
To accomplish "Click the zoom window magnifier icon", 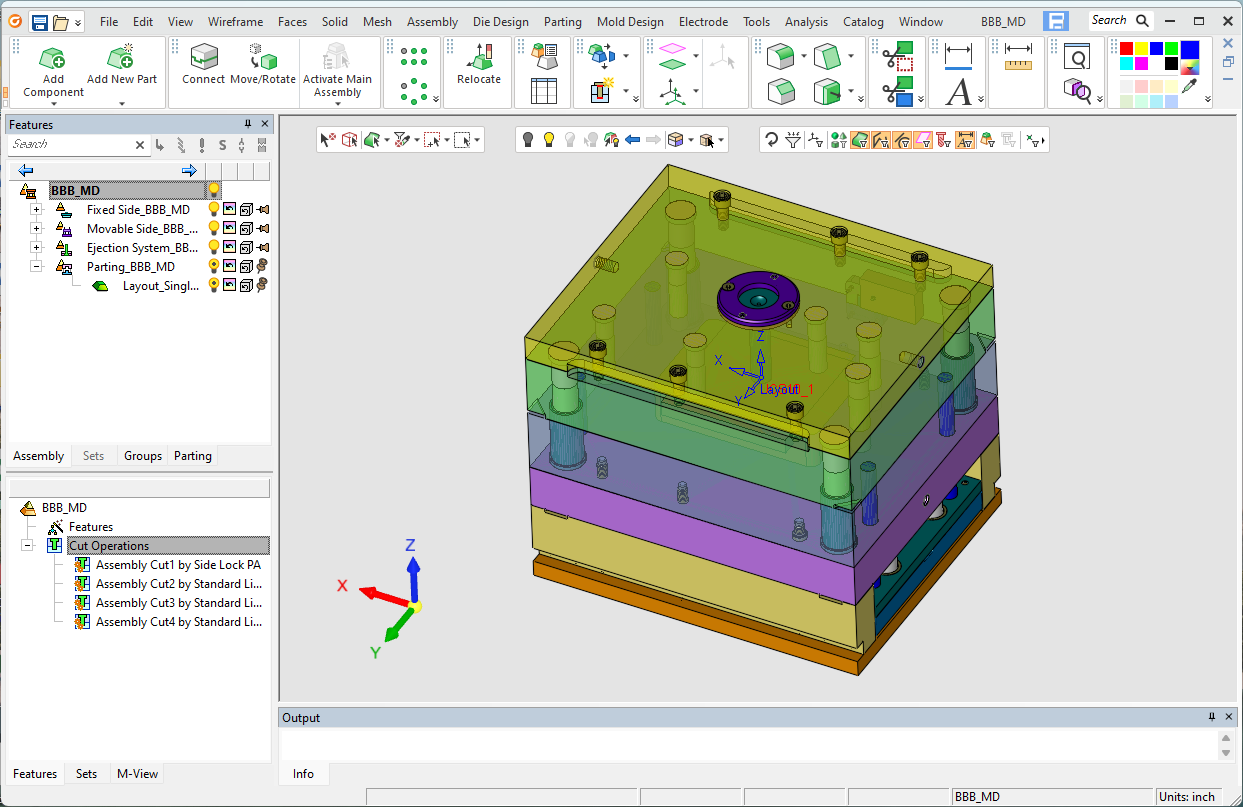I will click(x=1076, y=57).
